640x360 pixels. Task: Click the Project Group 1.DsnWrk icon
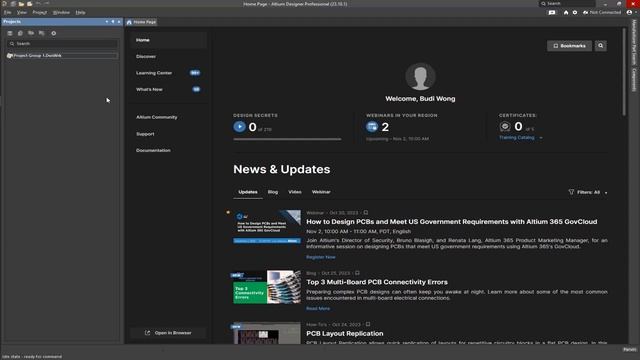click(x=10, y=56)
